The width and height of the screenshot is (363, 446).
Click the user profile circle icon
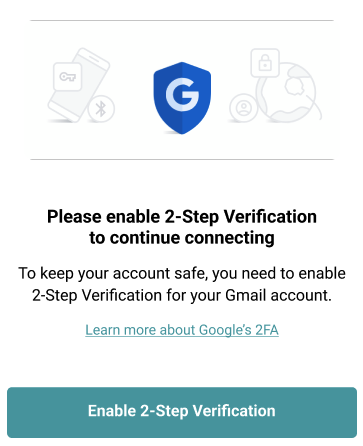tap(244, 108)
